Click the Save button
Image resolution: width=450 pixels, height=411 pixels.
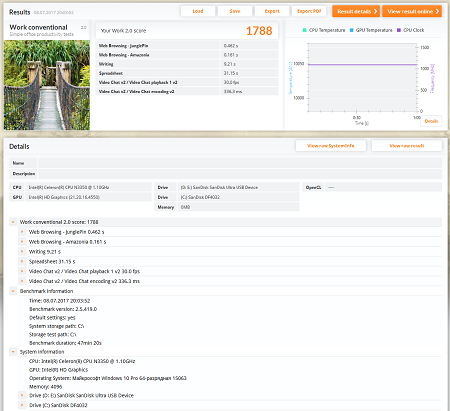click(235, 11)
